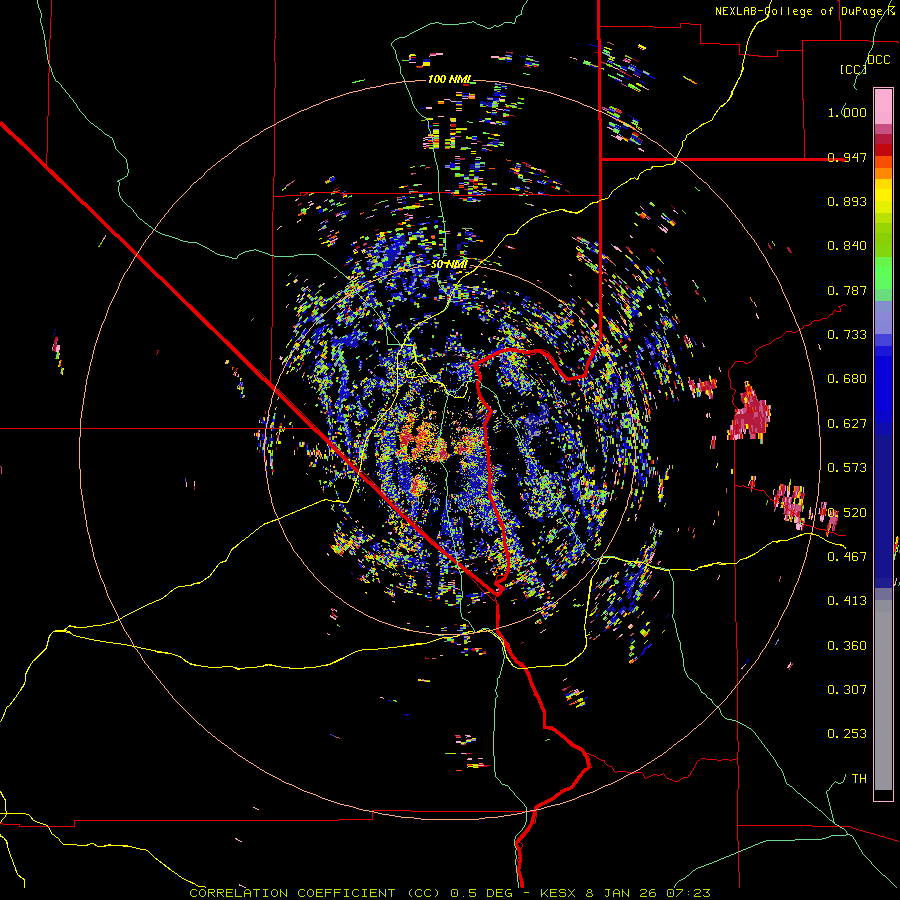This screenshot has width=900, height=900.
Task: Select the 0.680 scale value
Action: click(x=847, y=379)
